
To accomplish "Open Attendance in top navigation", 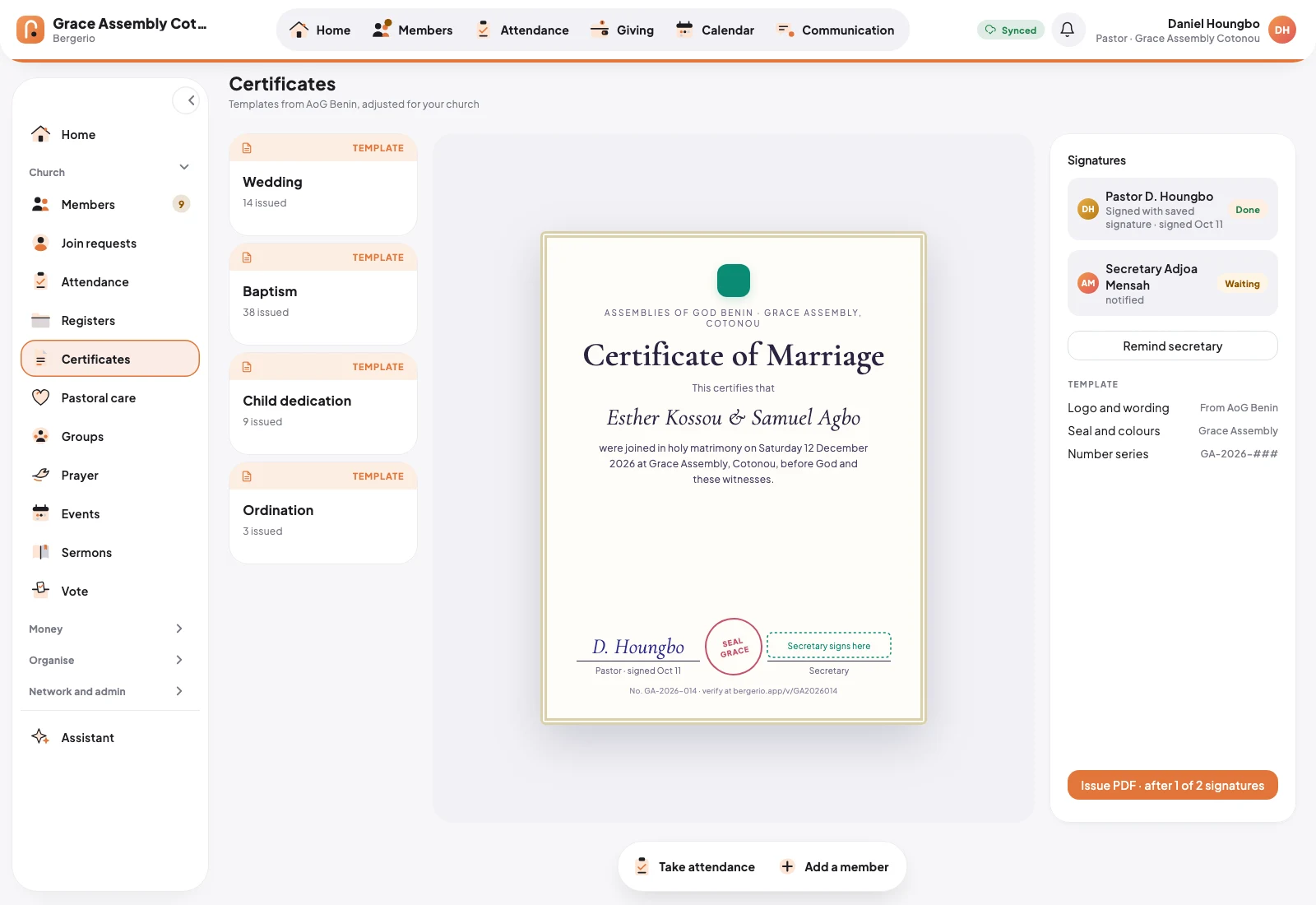I will pyautogui.click(x=521, y=30).
